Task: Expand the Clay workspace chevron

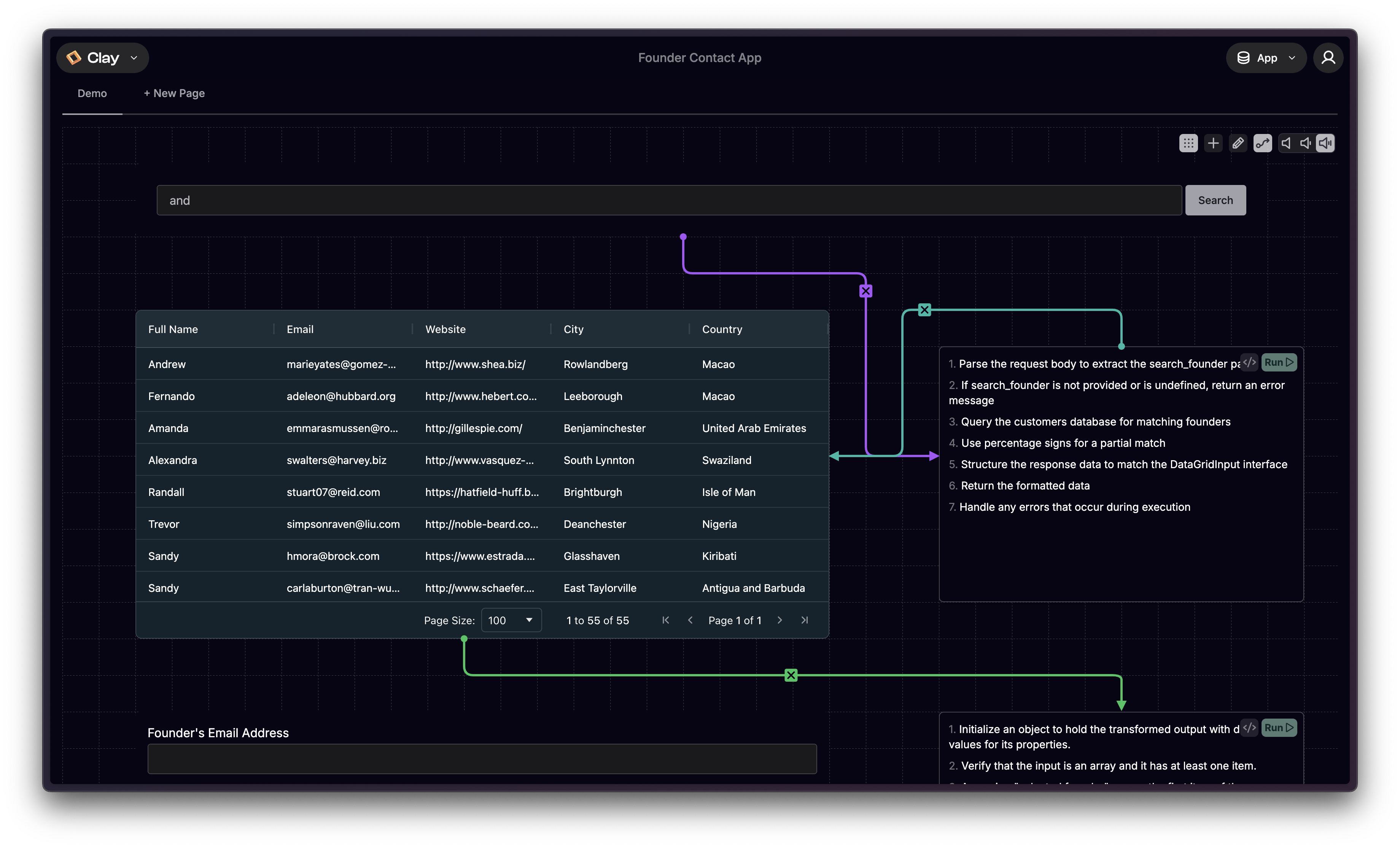Action: 135,57
